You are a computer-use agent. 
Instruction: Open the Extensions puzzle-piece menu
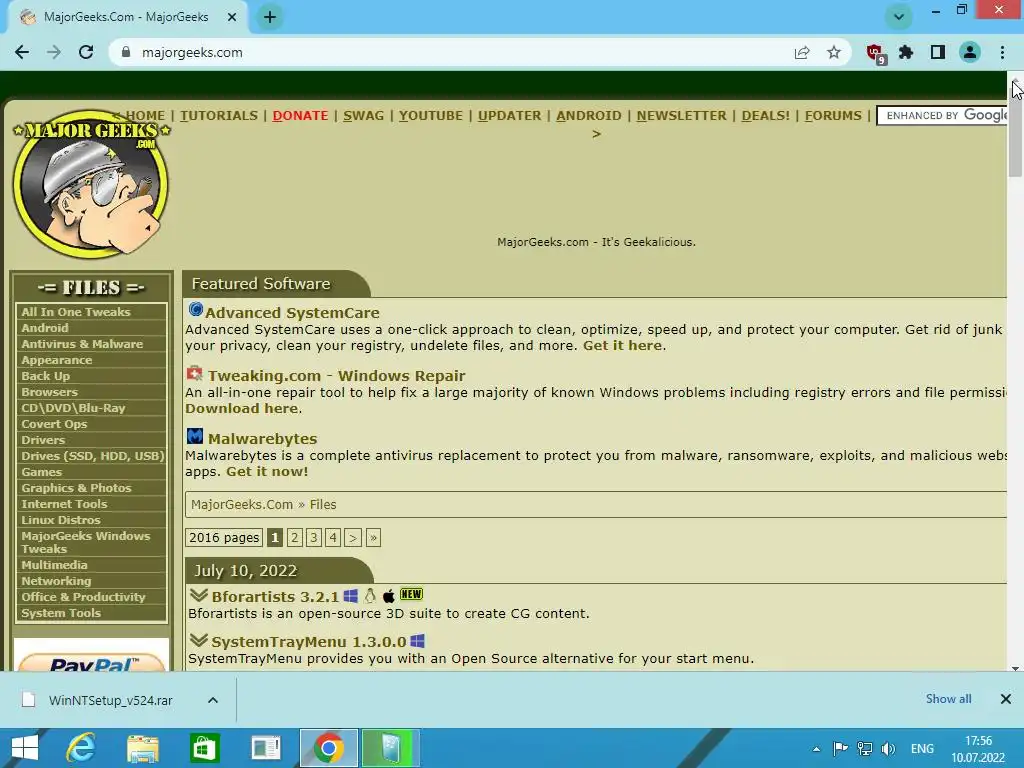906,52
